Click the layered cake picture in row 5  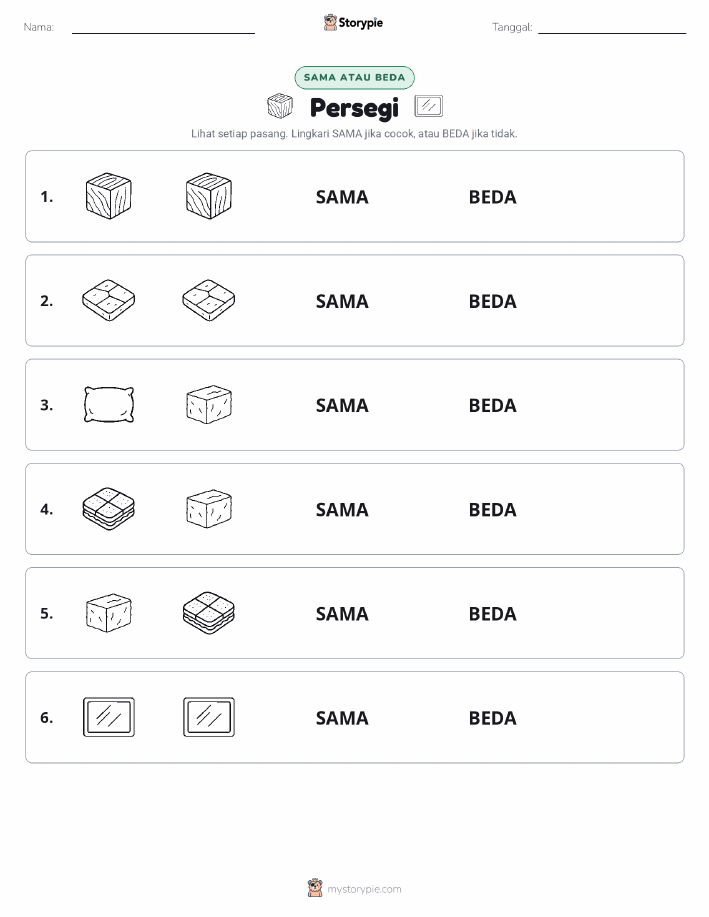[x=209, y=613]
